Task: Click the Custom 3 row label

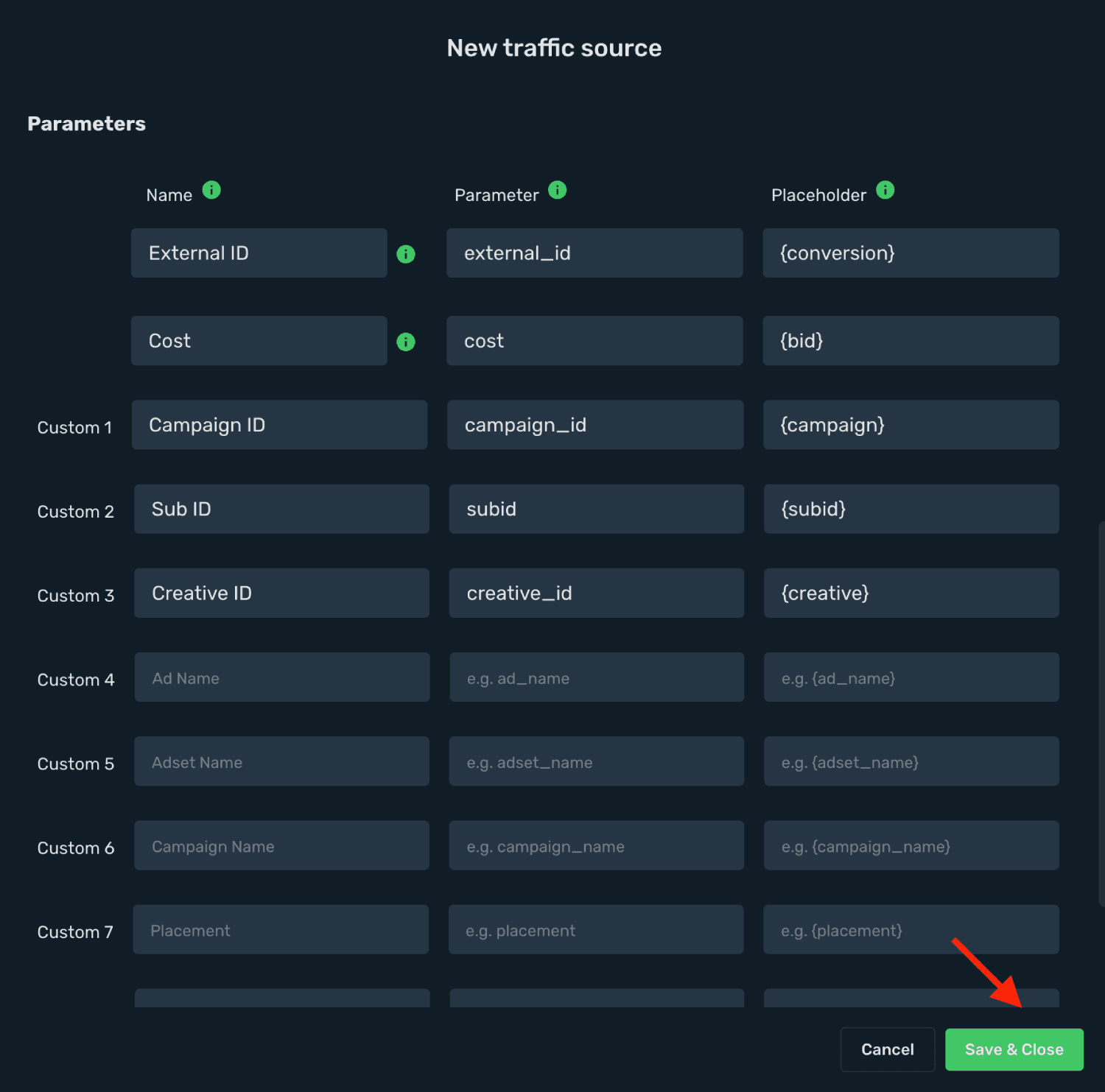Action: [76, 596]
